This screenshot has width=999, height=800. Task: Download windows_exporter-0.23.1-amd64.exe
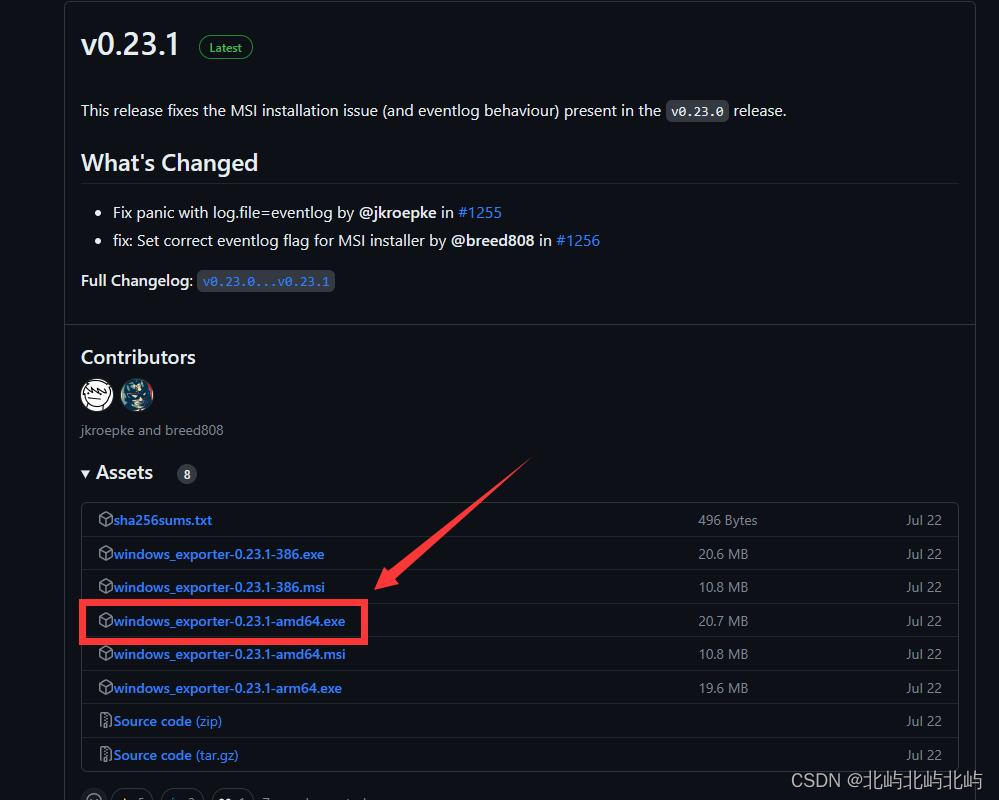coord(229,621)
